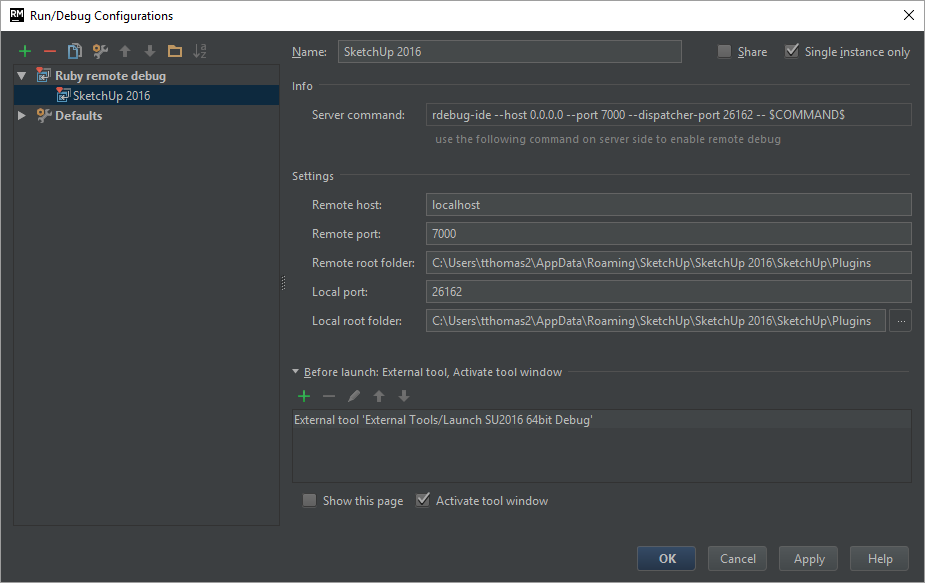This screenshot has height=583, width=925.
Task: Click into the Remote host field
Action: [x=668, y=205]
